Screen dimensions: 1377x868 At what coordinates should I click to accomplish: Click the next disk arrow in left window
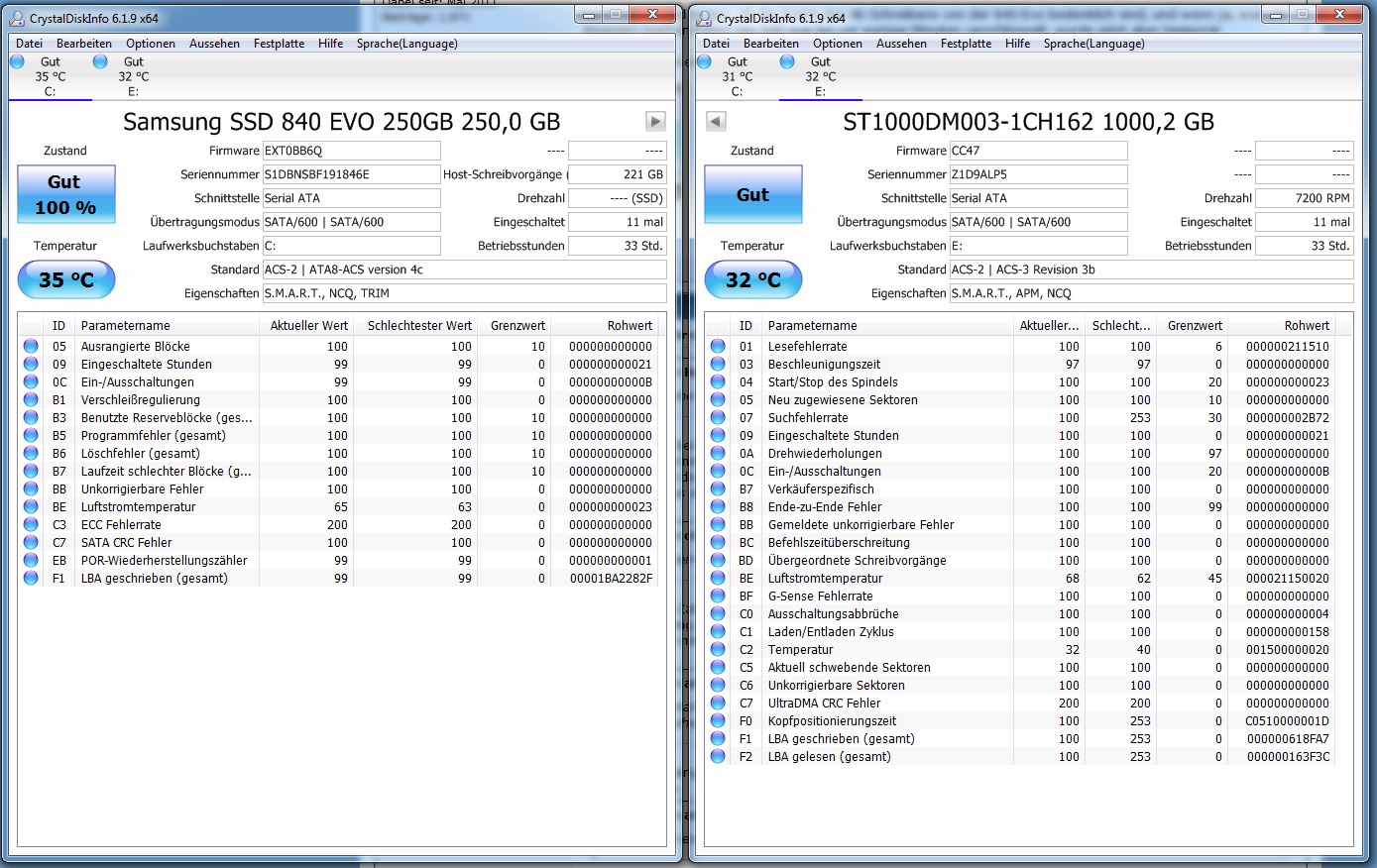[655, 121]
